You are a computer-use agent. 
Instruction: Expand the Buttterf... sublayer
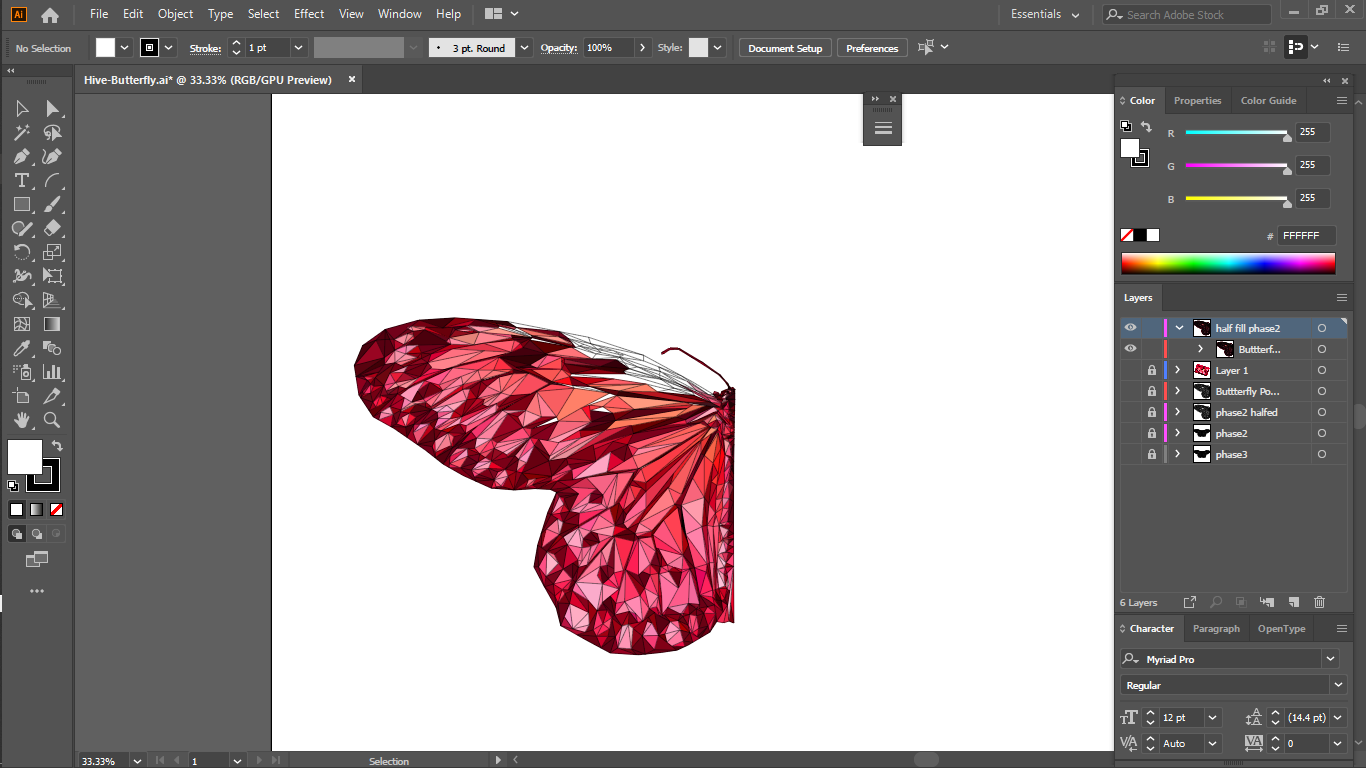click(x=1200, y=349)
